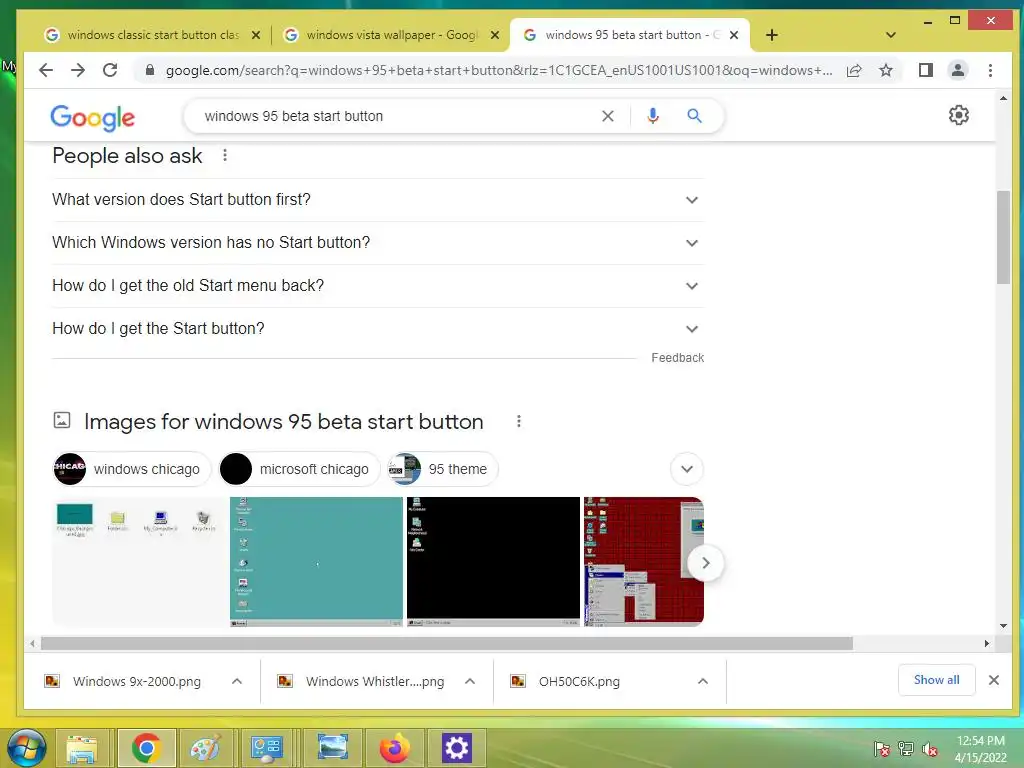Submit search with magnifier icon
1024x768 pixels.
pyautogui.click(x=694, y=116)
